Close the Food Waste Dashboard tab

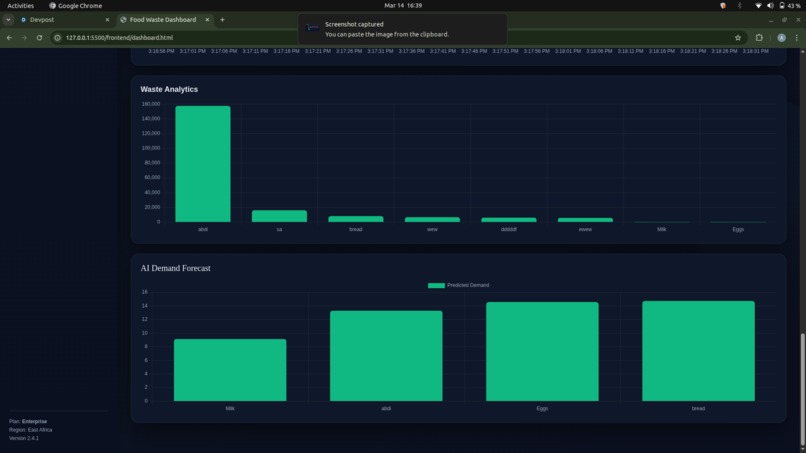tap(207, 20)
